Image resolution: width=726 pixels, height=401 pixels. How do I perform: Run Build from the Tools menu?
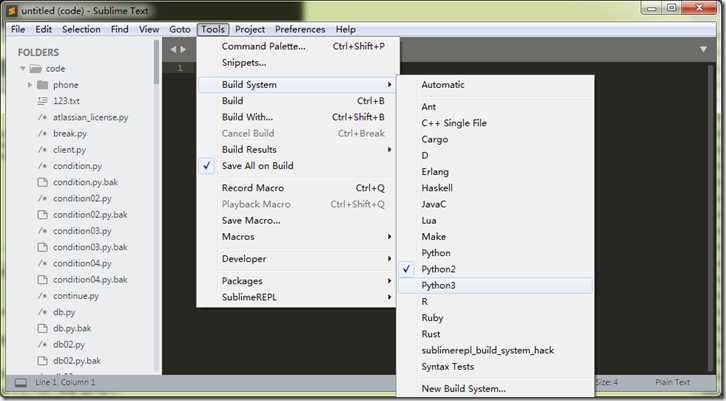click(x=296, y=101)
